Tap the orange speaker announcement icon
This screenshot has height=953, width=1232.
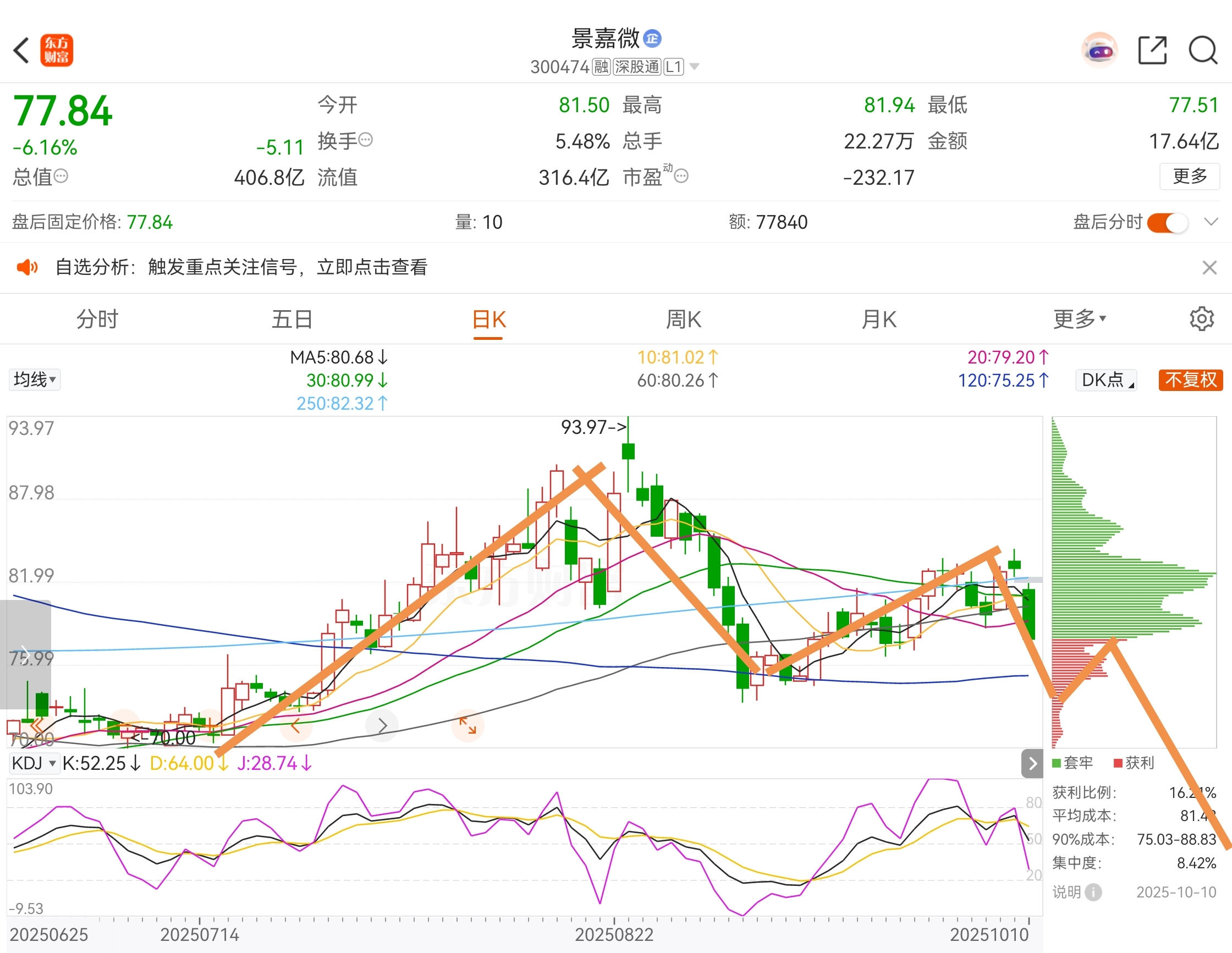point(27,267)
